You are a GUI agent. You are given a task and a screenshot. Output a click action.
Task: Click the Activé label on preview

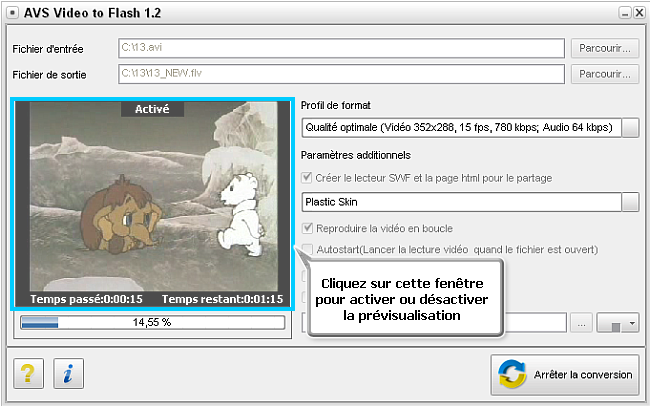[x=152, y=109]
